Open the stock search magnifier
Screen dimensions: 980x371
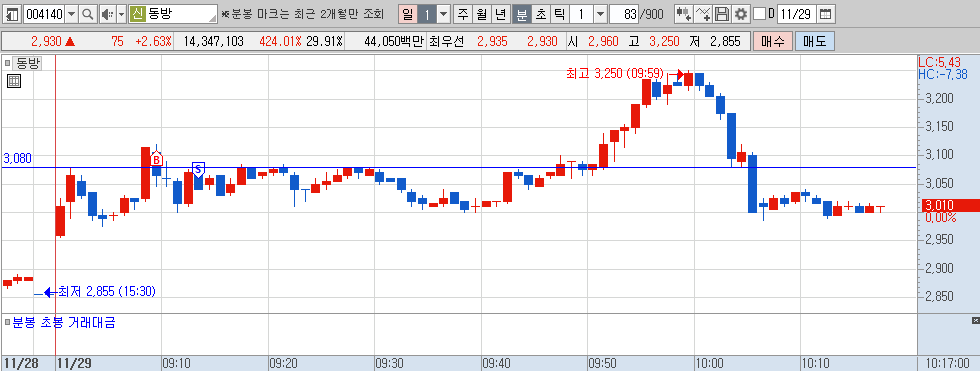(x=88, y=14)
